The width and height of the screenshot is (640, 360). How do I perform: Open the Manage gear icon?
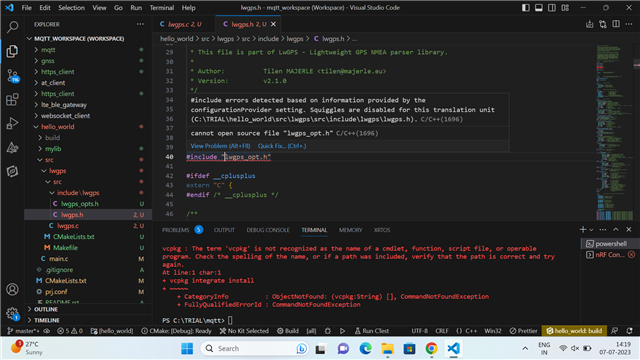pos(12,313)
